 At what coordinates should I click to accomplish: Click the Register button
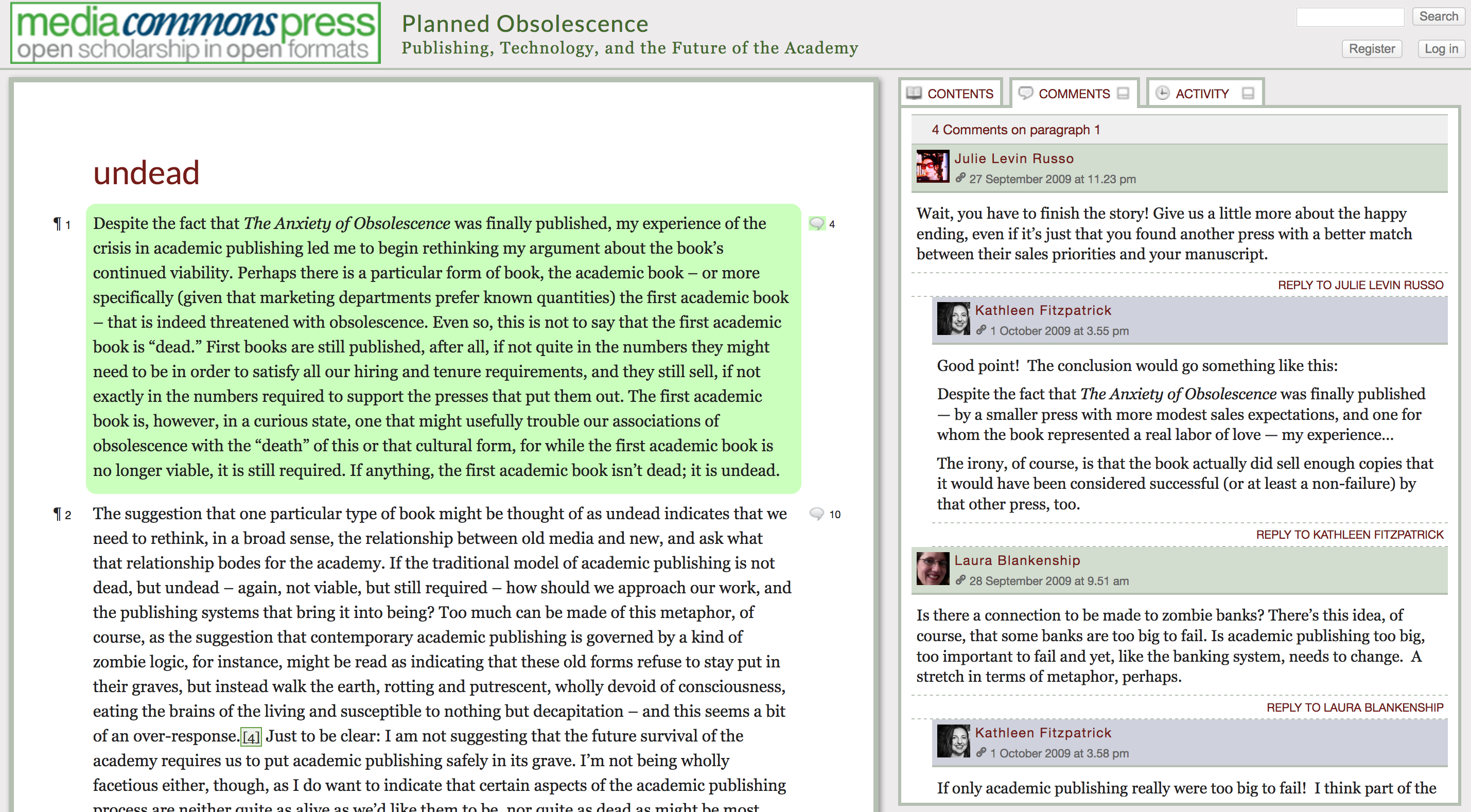(1372, 48)
